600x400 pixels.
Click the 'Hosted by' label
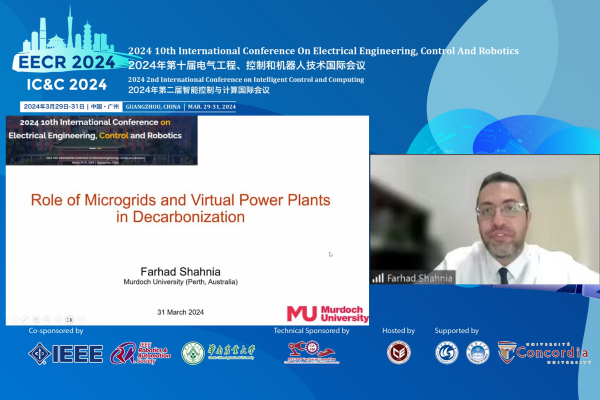pos(399,331)
